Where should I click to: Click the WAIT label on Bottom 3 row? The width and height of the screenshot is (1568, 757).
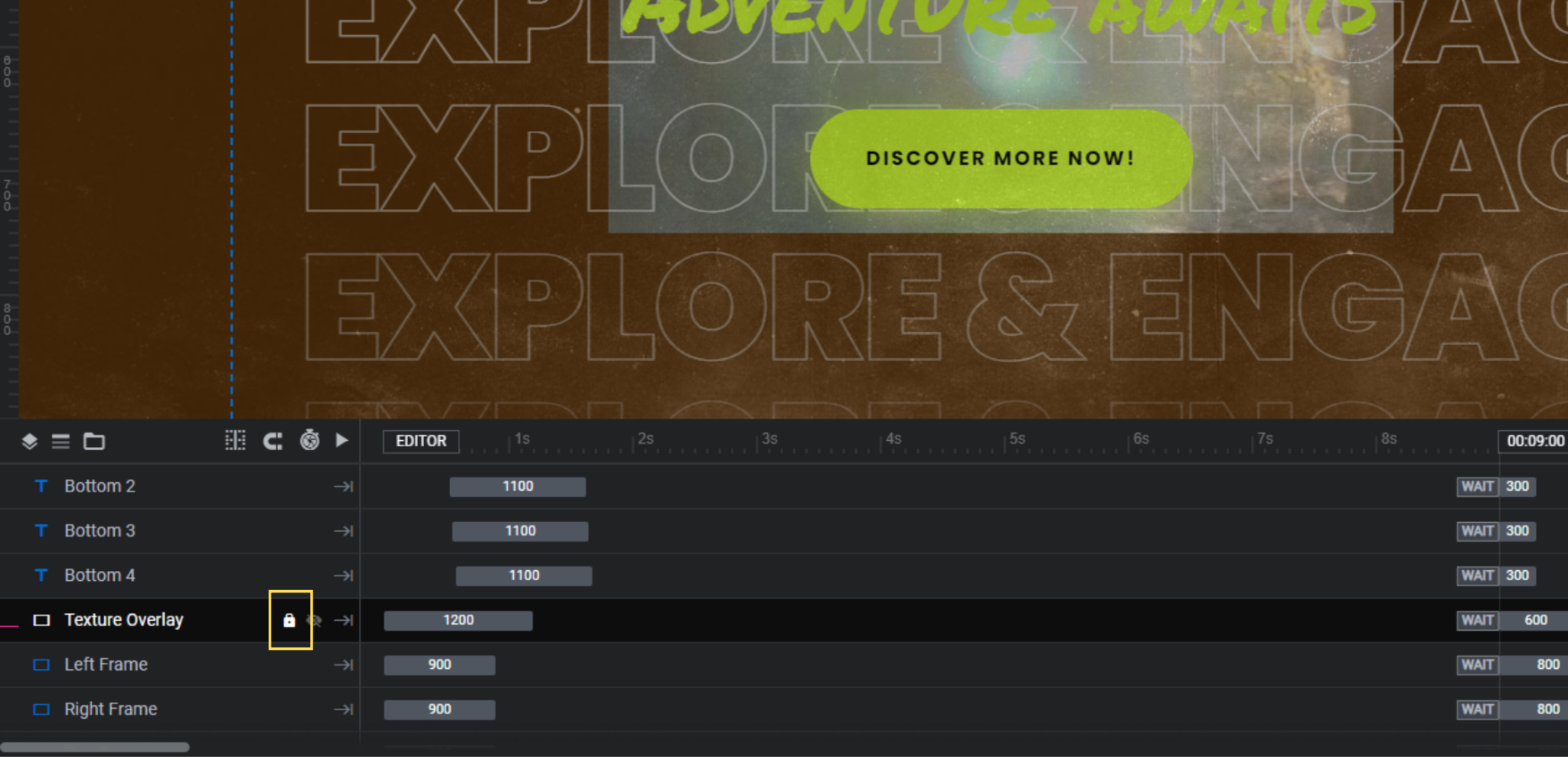coord(1477,530)
